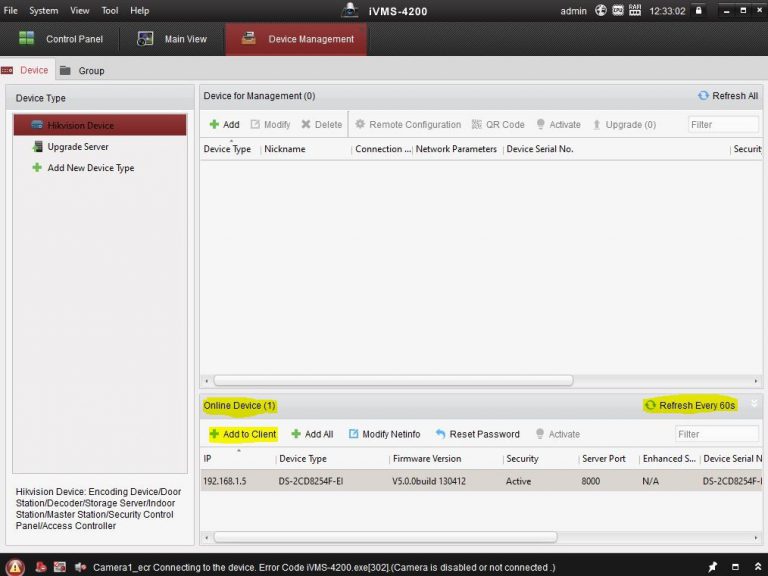The image size is (768, 576).
Task: Sort by Device Serial No. column header
Action: click(540, 149)
